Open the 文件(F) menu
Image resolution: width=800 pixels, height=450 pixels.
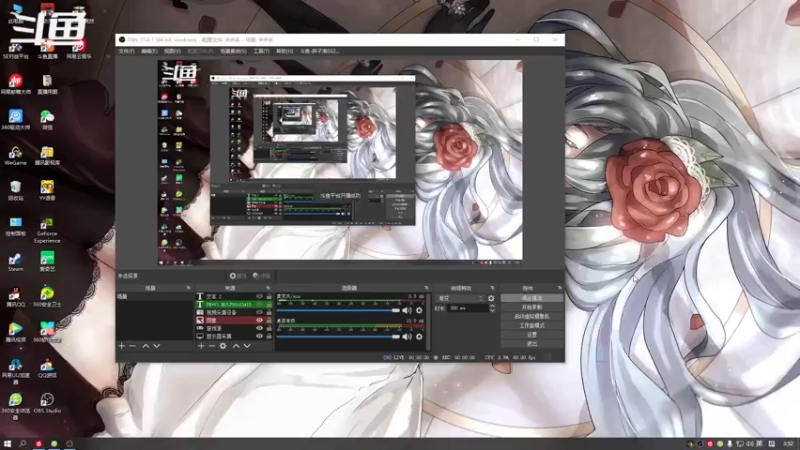point(127,52)
